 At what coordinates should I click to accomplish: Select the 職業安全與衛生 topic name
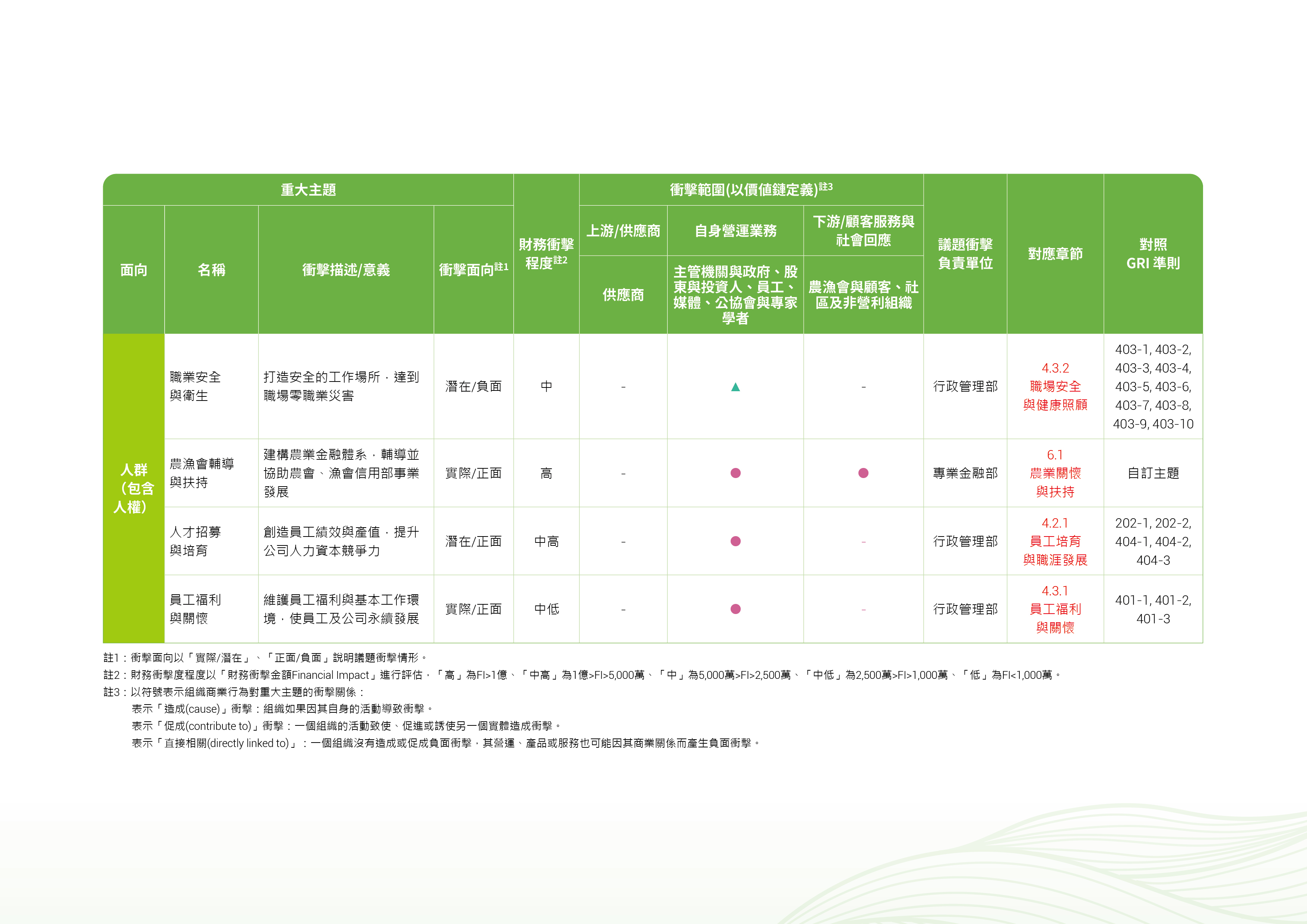coord(195,386)
